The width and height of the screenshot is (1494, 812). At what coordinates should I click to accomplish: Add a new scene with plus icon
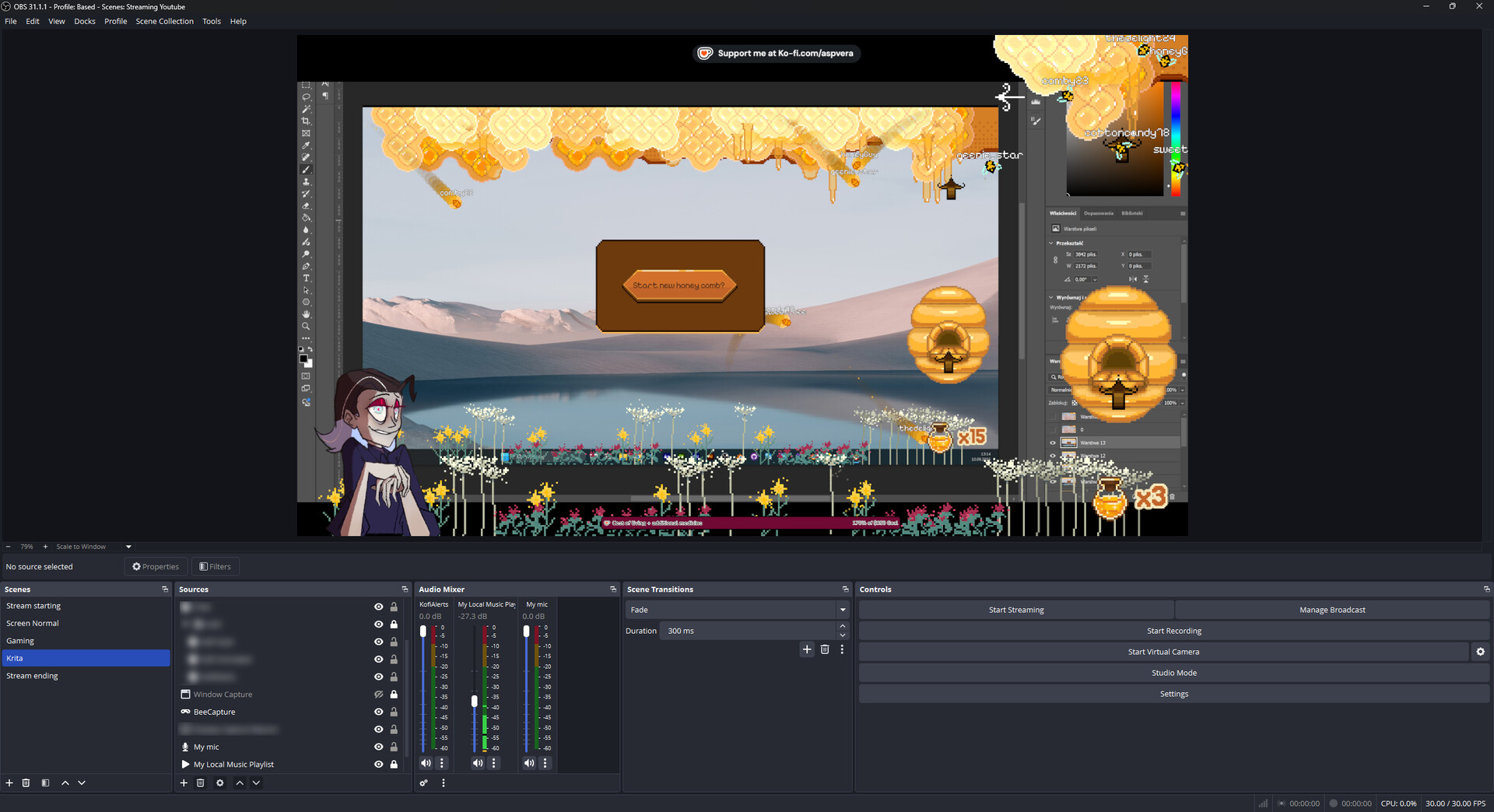[x=9, y=783]
